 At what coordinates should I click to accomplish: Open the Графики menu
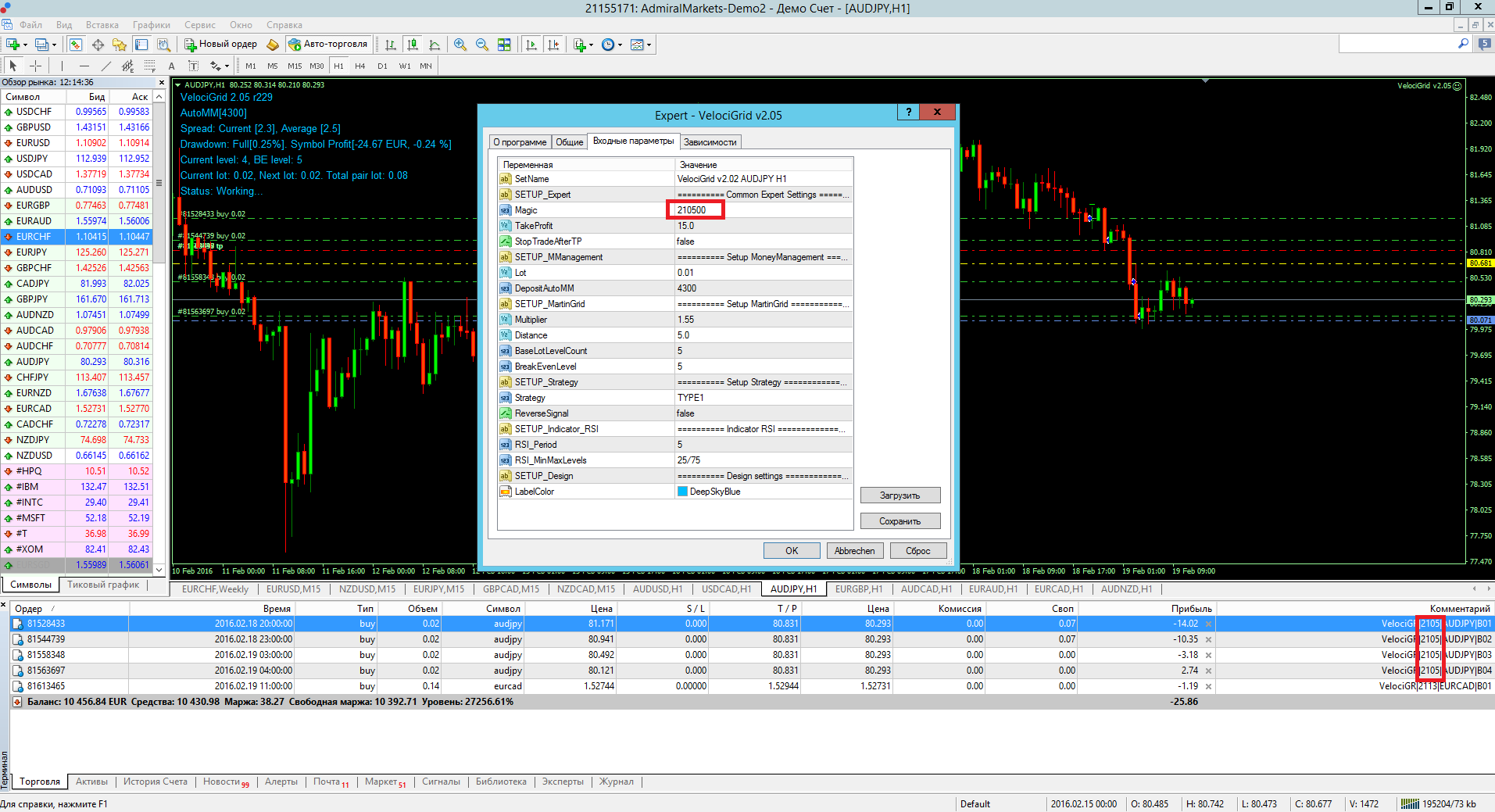tap(151, 25)
